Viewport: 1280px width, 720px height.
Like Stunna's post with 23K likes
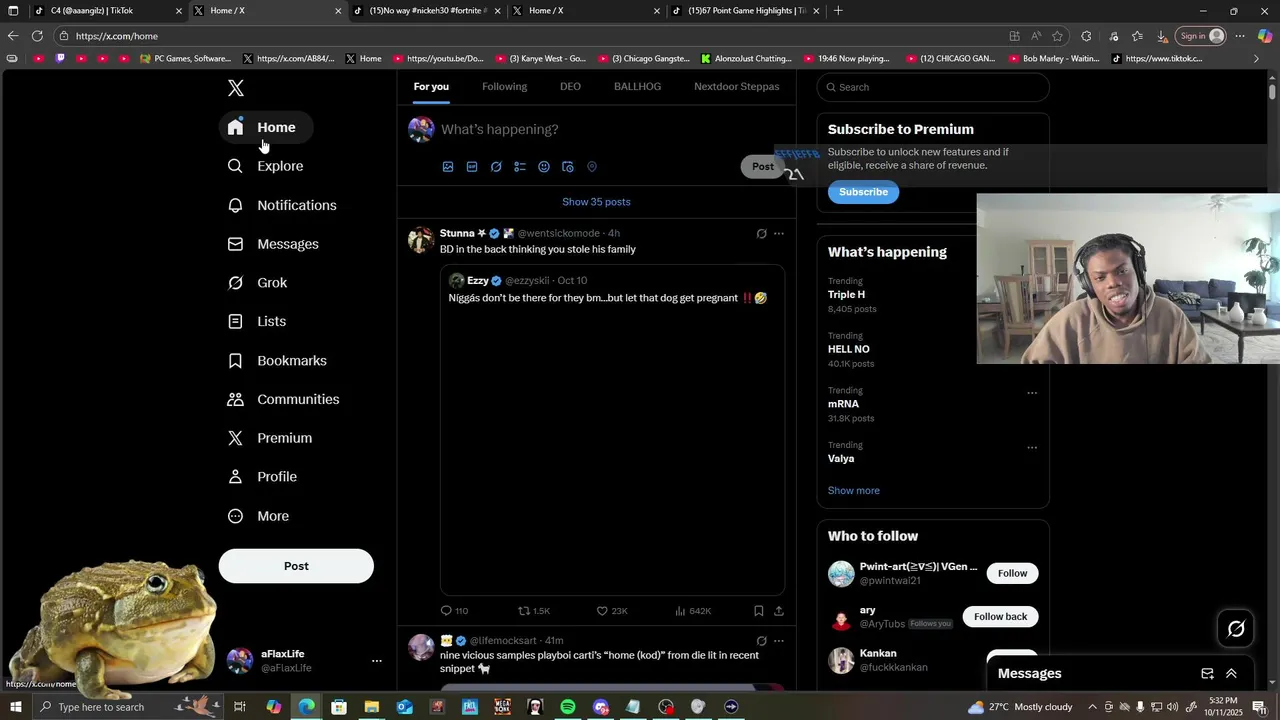(612, 611)
